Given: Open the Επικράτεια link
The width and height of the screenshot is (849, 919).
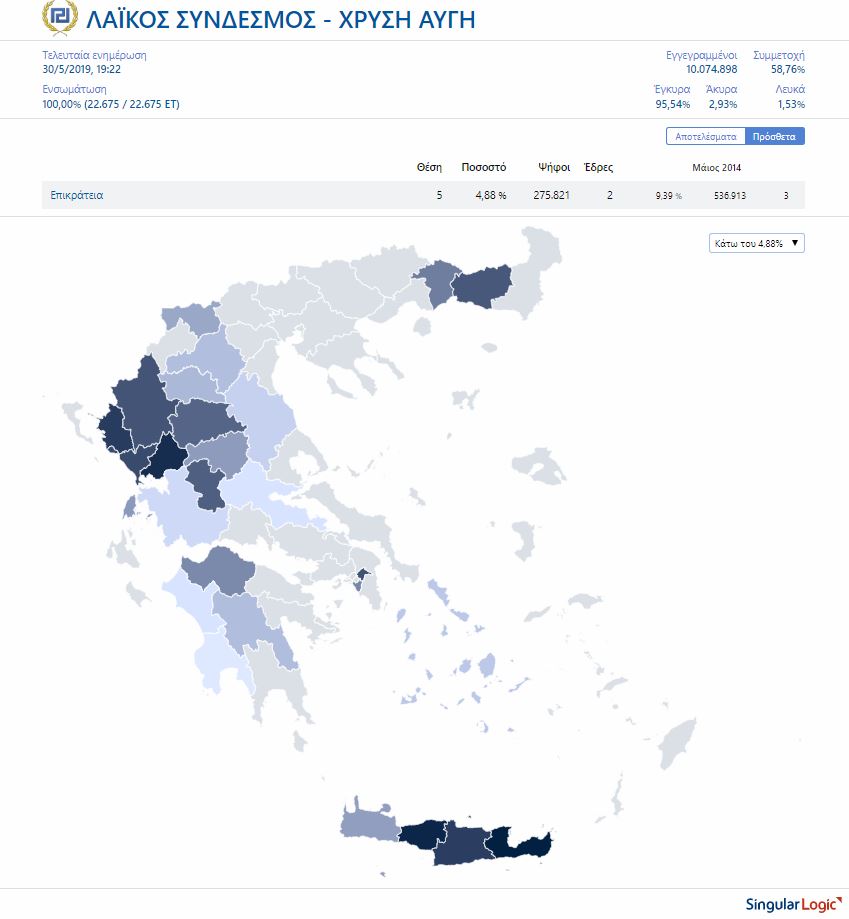Looking at the screenshot, I should [x=77, y=196].
